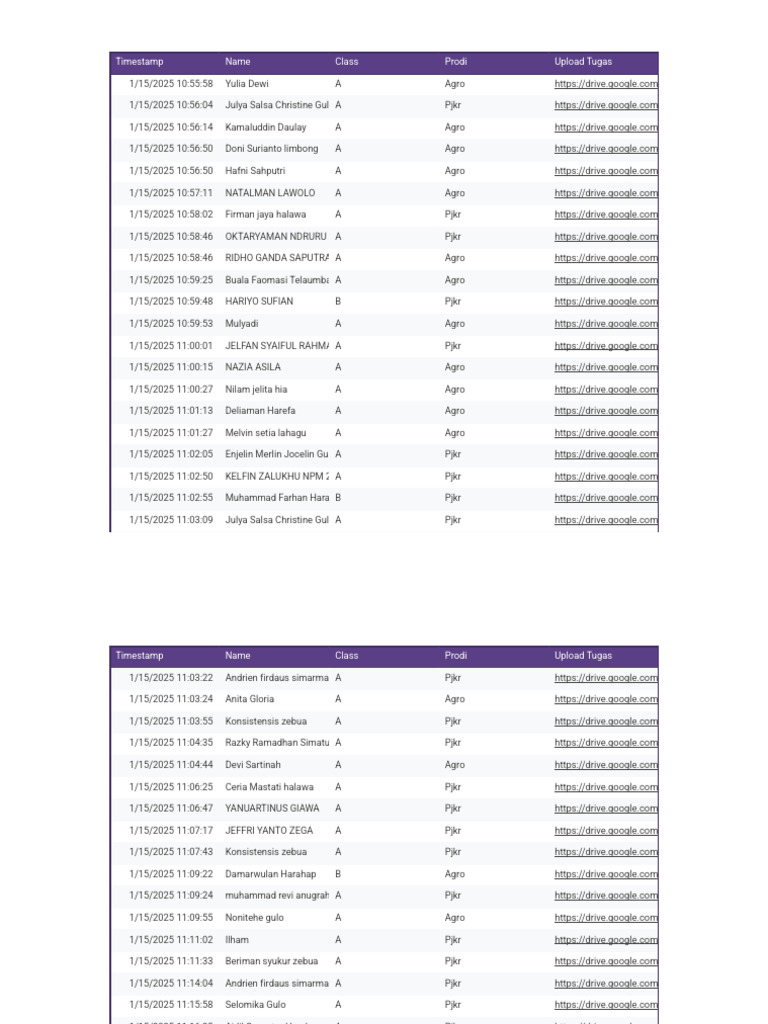The height and width of the screenshot is (1024, 768).
Task: Open Drive link for Damarwulan Harahap
Action: click(606, 874)
